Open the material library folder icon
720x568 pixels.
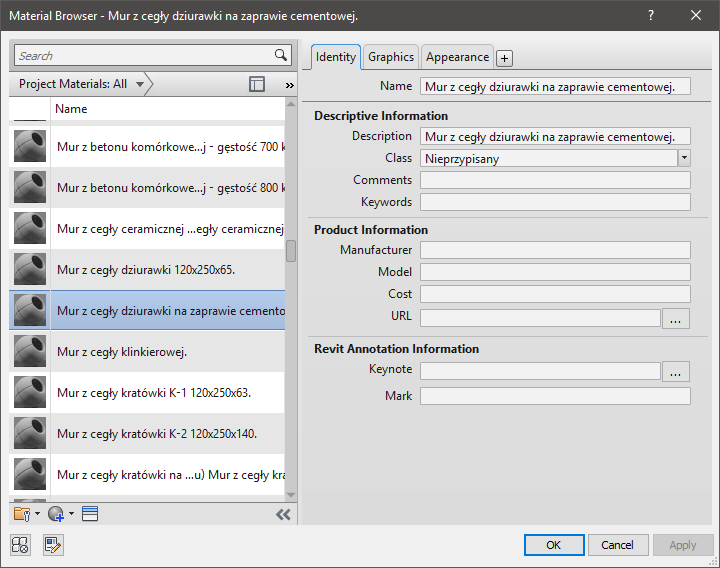[22, 514]
